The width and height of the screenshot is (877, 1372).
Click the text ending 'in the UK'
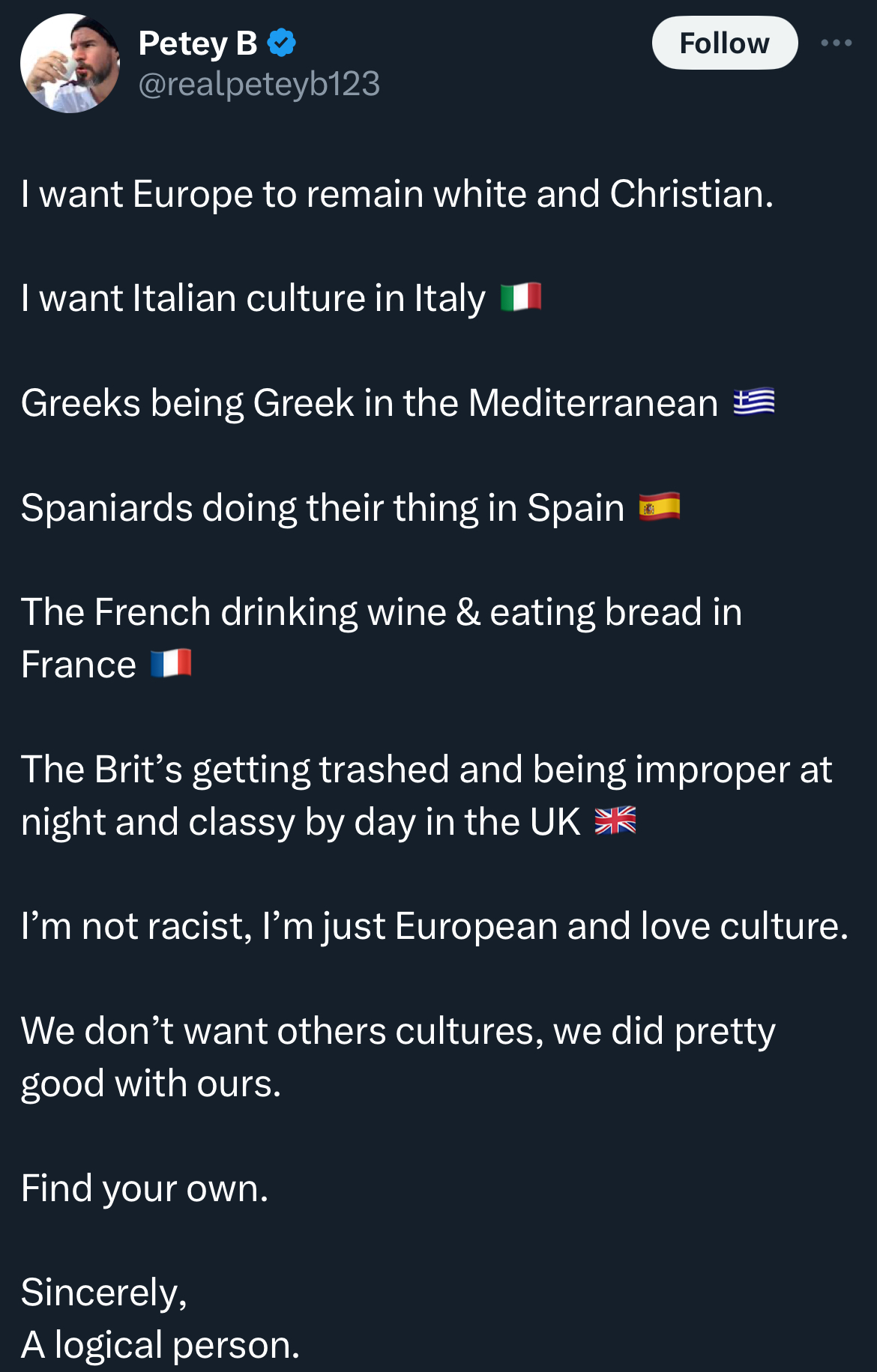click(x=427, y=796)
